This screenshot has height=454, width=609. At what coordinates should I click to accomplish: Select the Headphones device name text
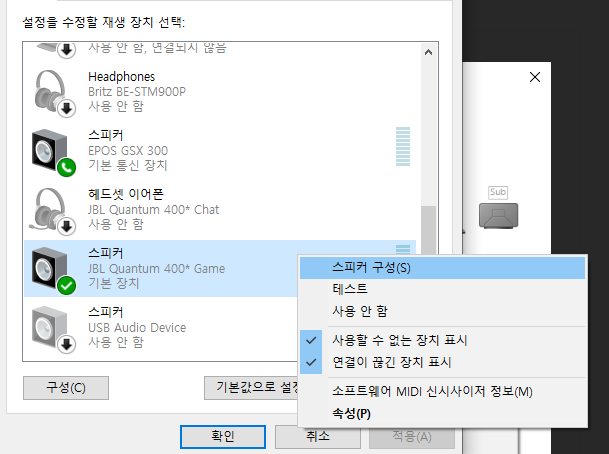coord(122,77)
